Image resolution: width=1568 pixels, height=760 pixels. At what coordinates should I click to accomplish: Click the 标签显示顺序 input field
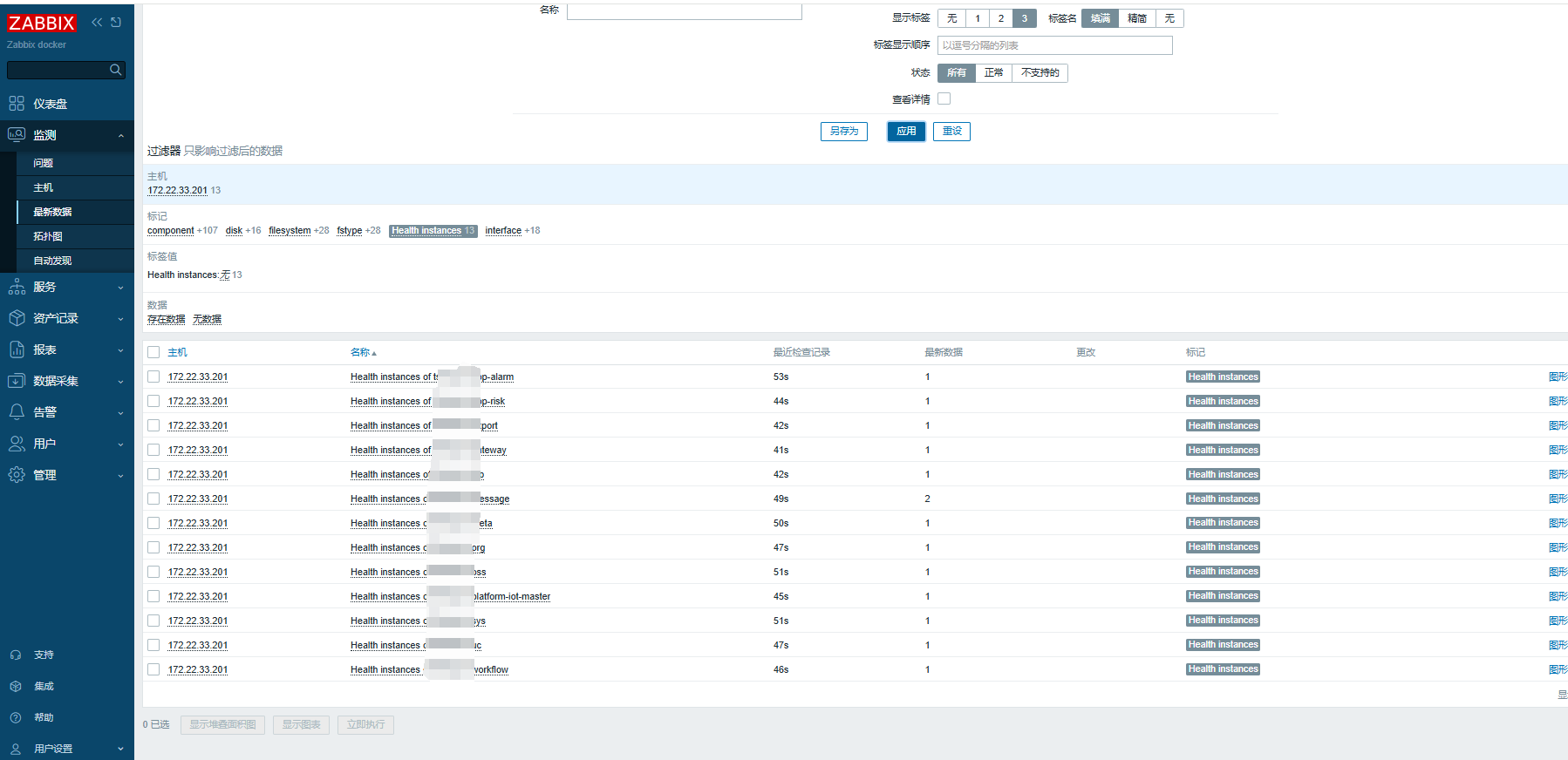(1055, 45)
